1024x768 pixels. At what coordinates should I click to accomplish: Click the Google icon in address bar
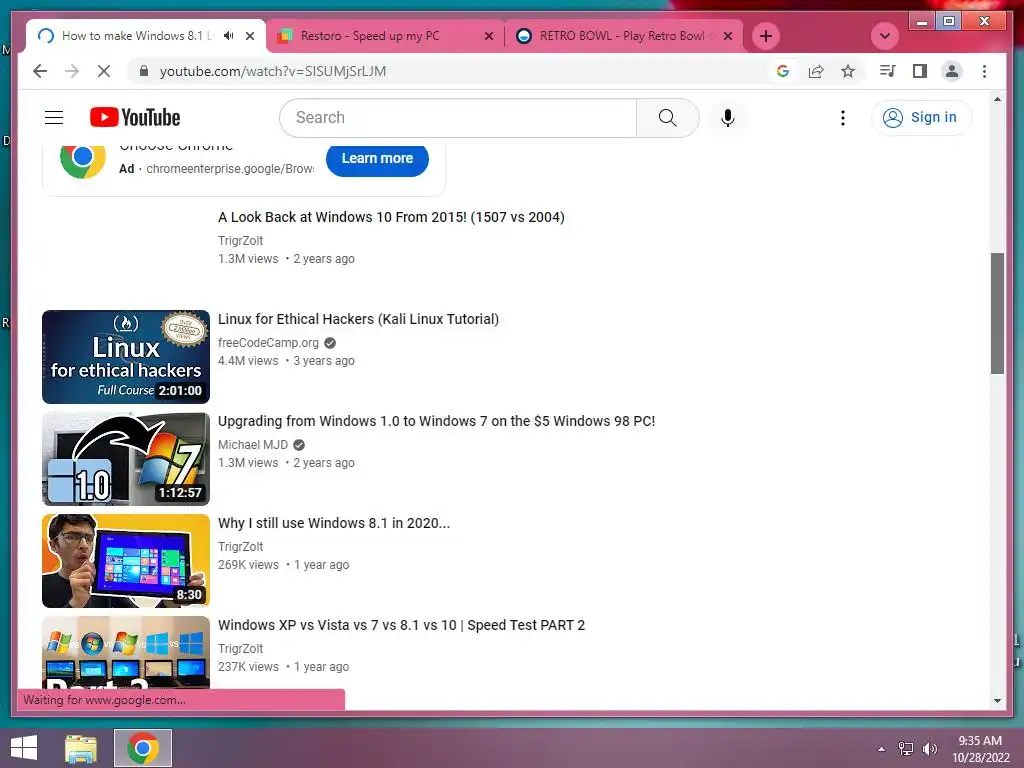tap(782, 71)
